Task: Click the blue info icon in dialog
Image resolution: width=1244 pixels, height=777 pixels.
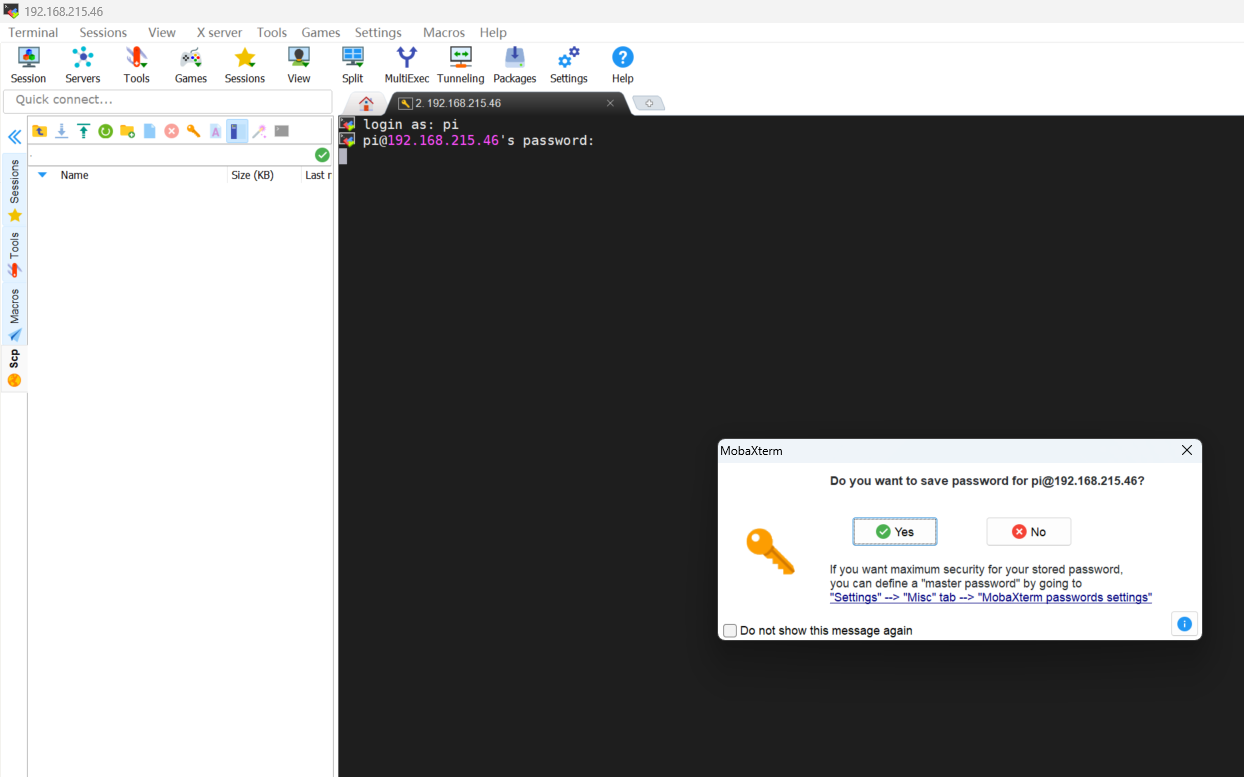Action: [x=1185, y=624]
